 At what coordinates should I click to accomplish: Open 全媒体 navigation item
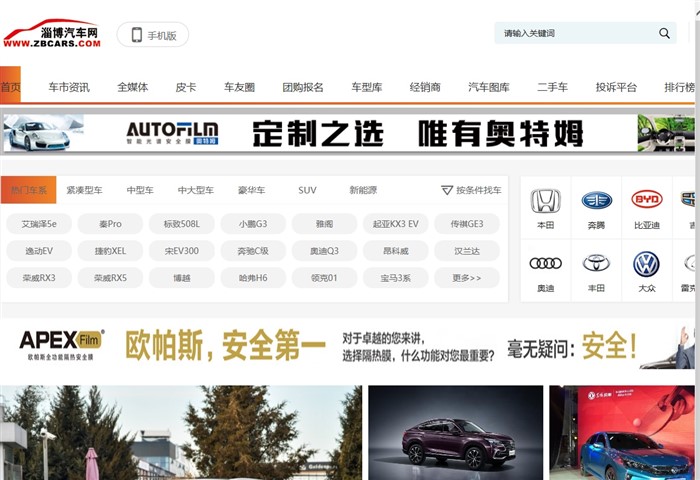point(133,87)
